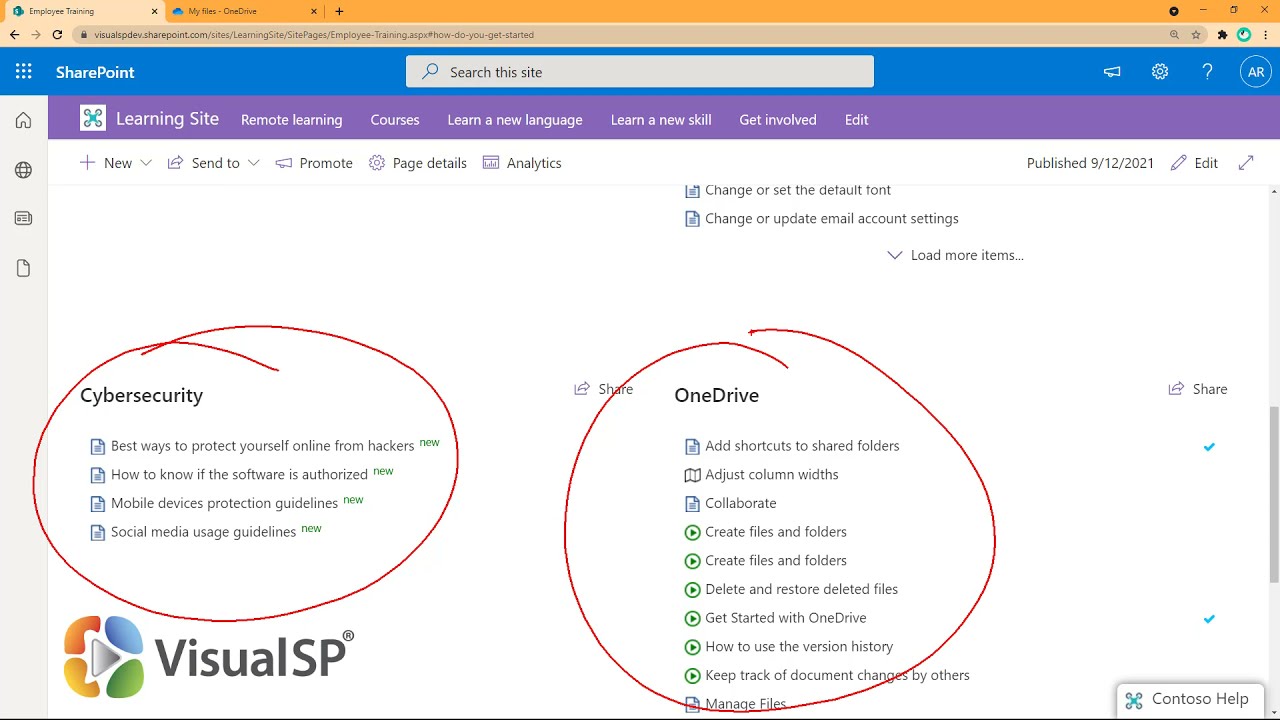This screenshot has width=1280, height=720.
Task: Open Change or set the default font
Action: [797, 190]
